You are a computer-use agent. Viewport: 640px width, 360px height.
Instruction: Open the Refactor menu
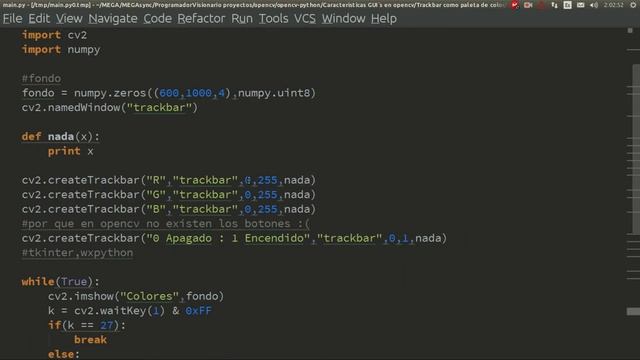201,19
